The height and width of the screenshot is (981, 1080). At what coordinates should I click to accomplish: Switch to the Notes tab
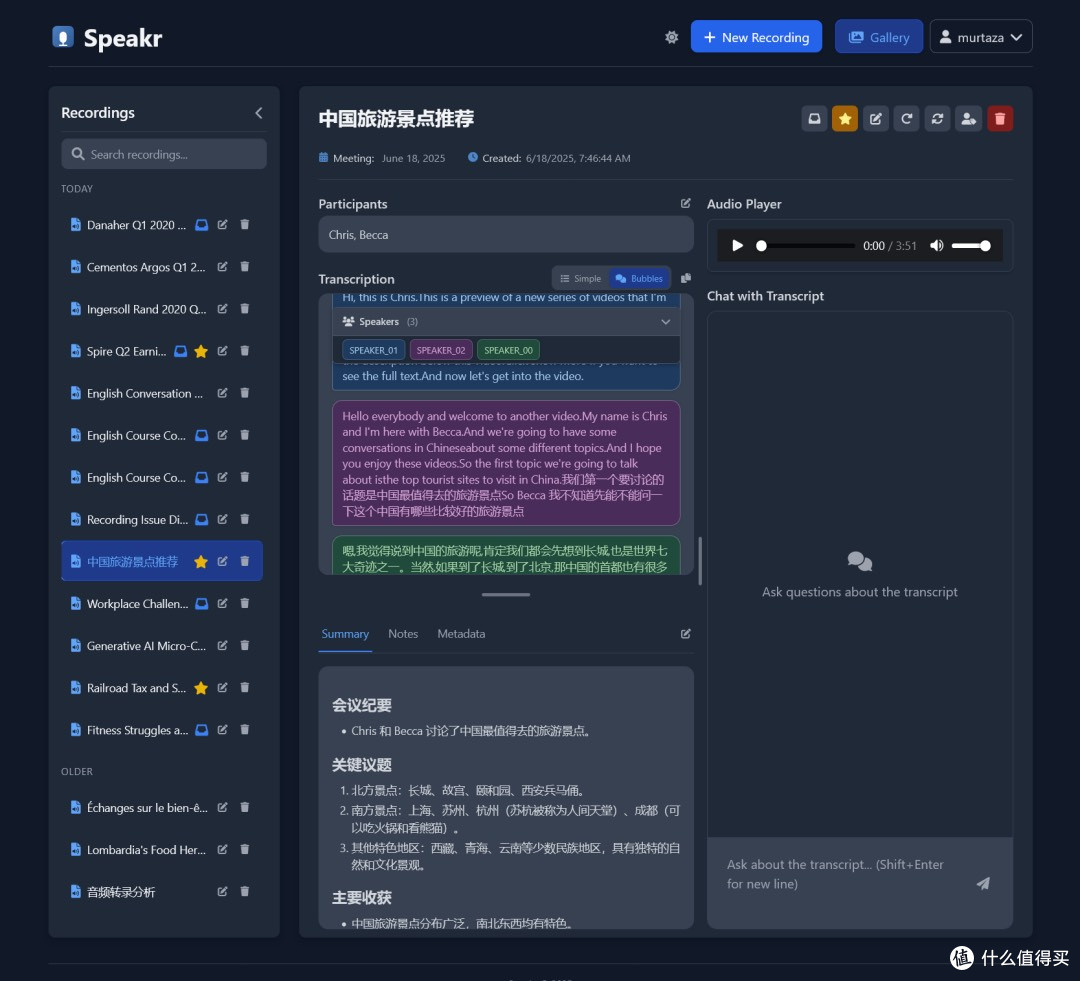click(x=403, y=634)
